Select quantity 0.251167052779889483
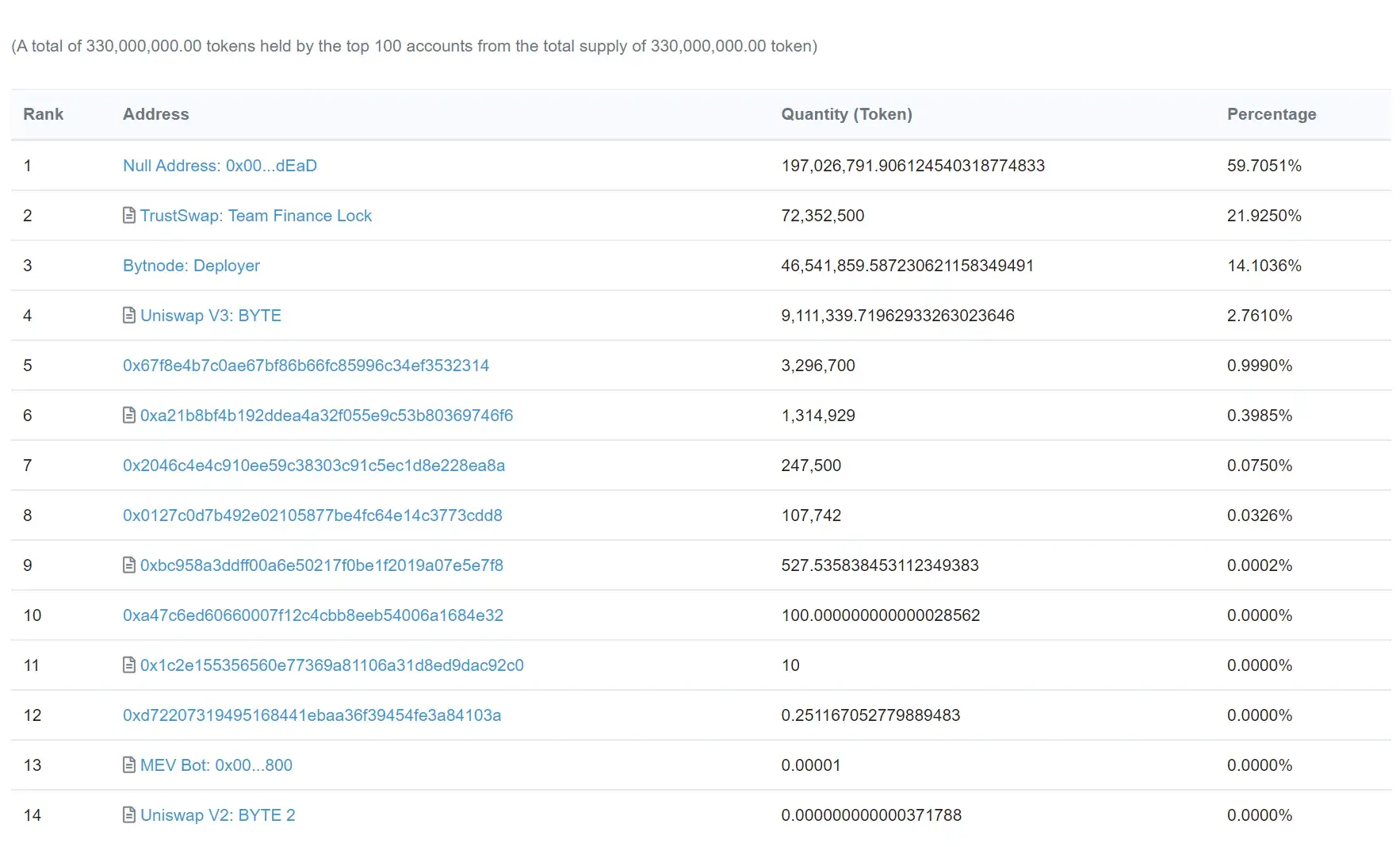This screenshot has width=1400, height=847. 870,715
